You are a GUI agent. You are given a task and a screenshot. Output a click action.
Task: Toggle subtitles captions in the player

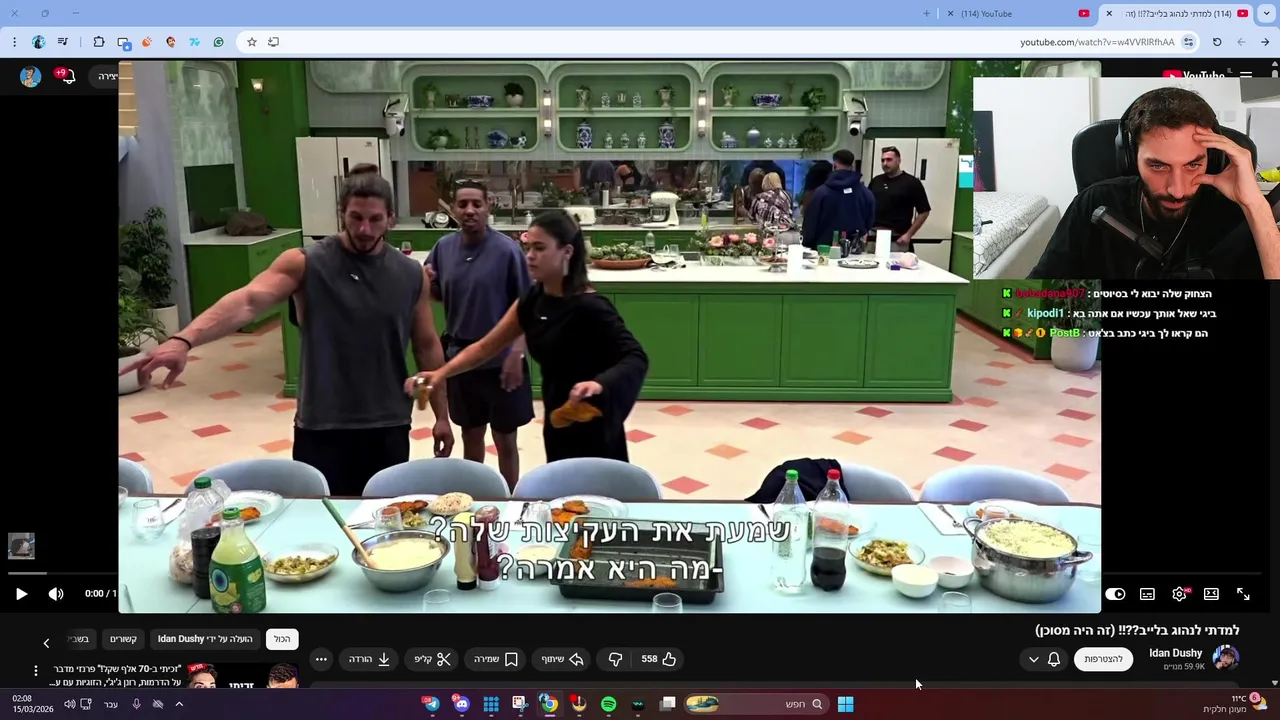click(x=1147, y=594)
